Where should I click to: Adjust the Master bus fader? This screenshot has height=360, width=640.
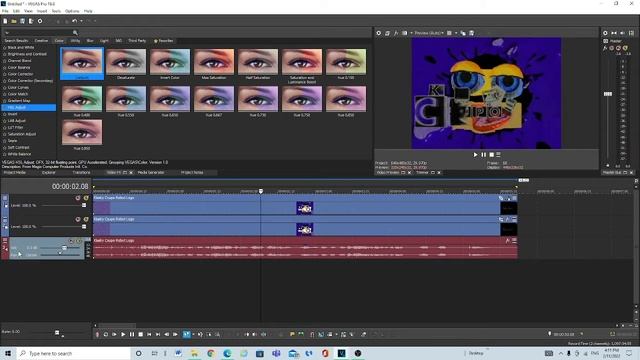coord(608,94)
